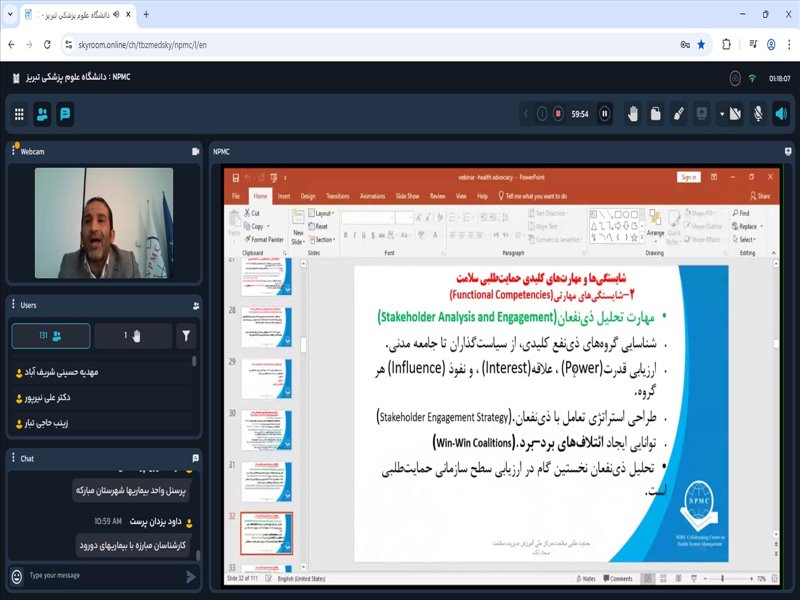This screenshot has height=600, width=800.
Task: Open the Chat panel icon
Action: 63,113
